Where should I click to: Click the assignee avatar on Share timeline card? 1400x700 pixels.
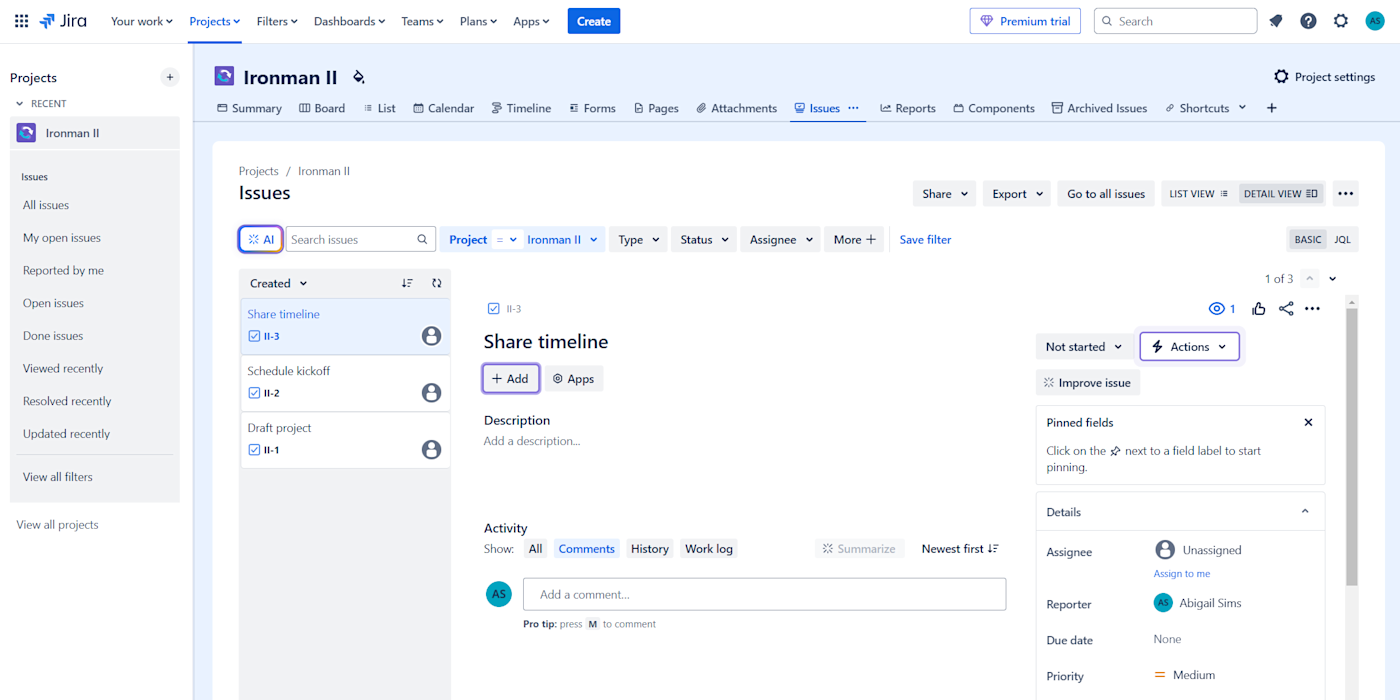click(432, 336)
